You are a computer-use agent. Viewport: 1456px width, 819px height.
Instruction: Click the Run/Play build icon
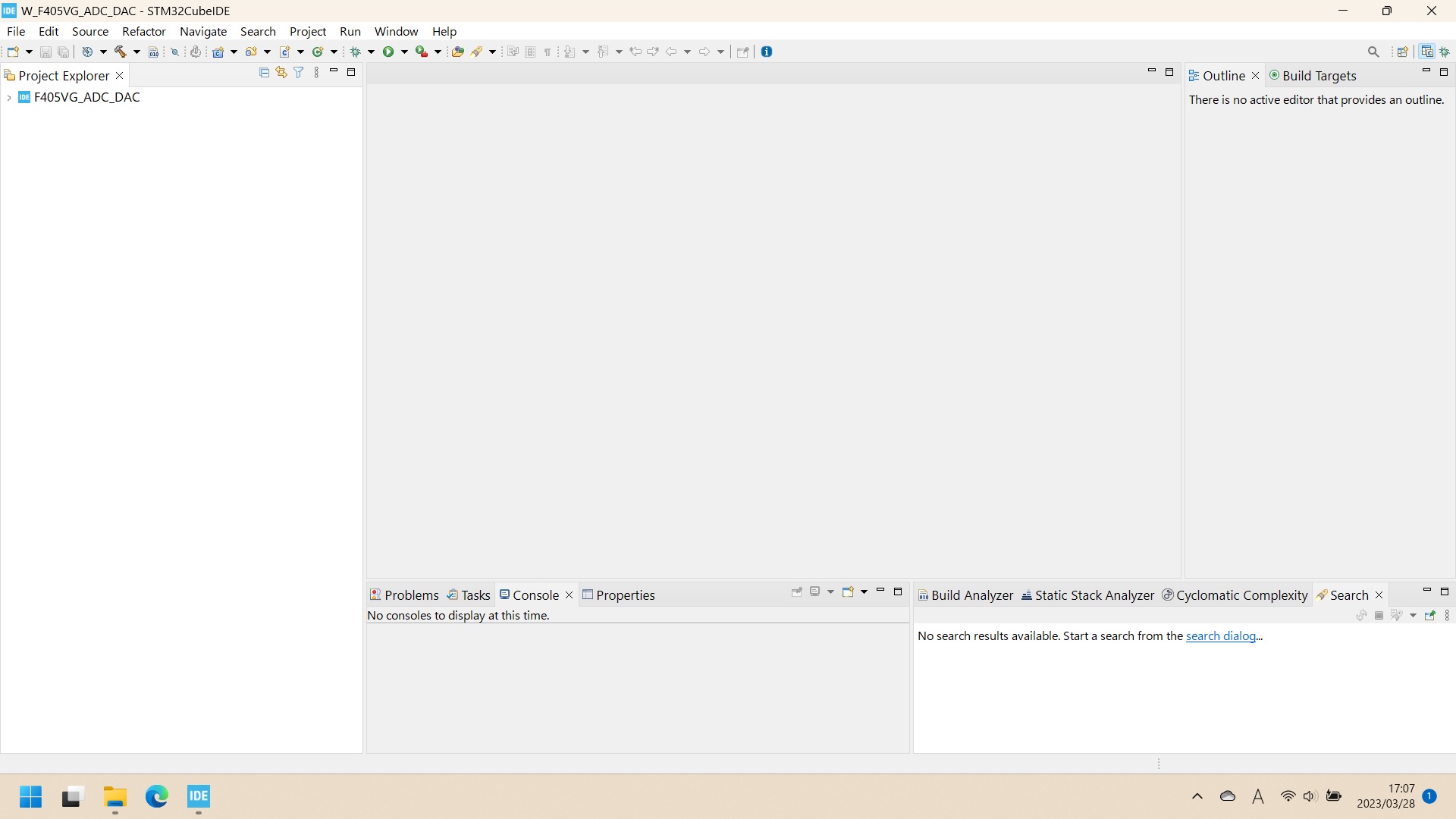389,51
